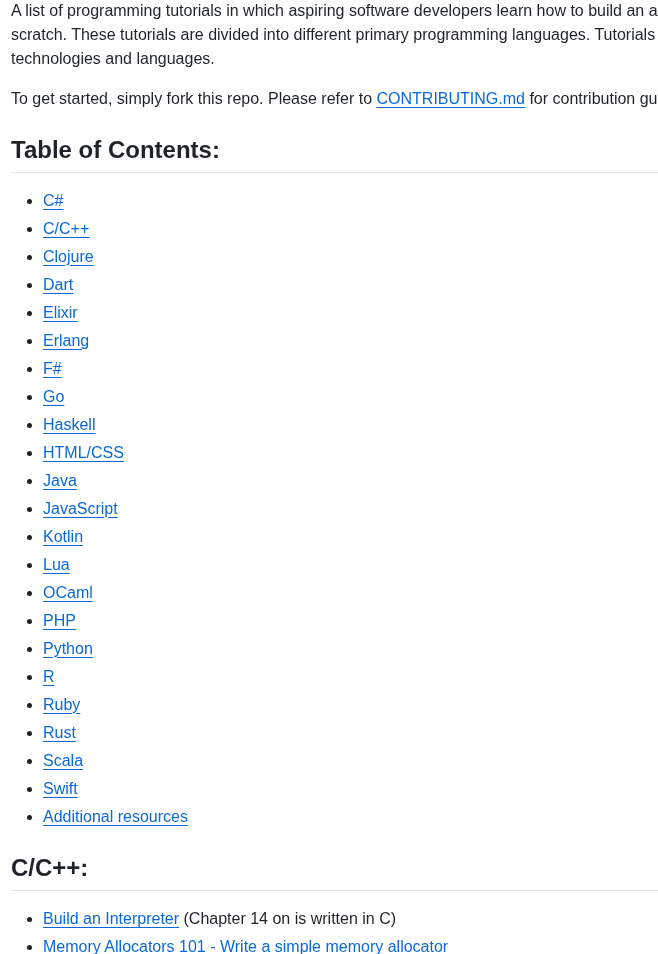Open the OCaml section link
This screenshot has height=954, width=658.
click(x=68, y=593)
